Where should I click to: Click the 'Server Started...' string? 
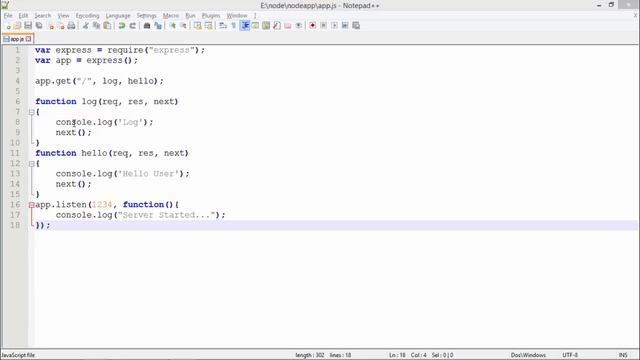point(166,215)
